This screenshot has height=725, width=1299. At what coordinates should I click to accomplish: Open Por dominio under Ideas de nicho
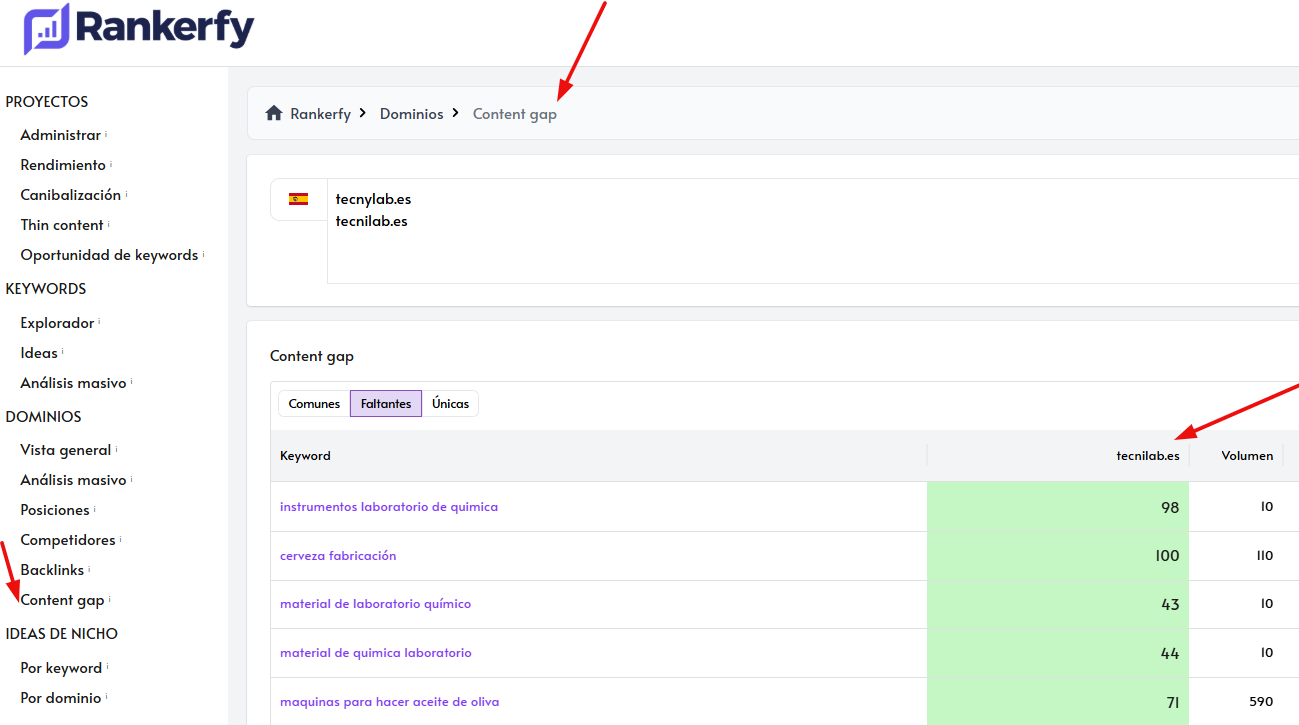[60, 698]
